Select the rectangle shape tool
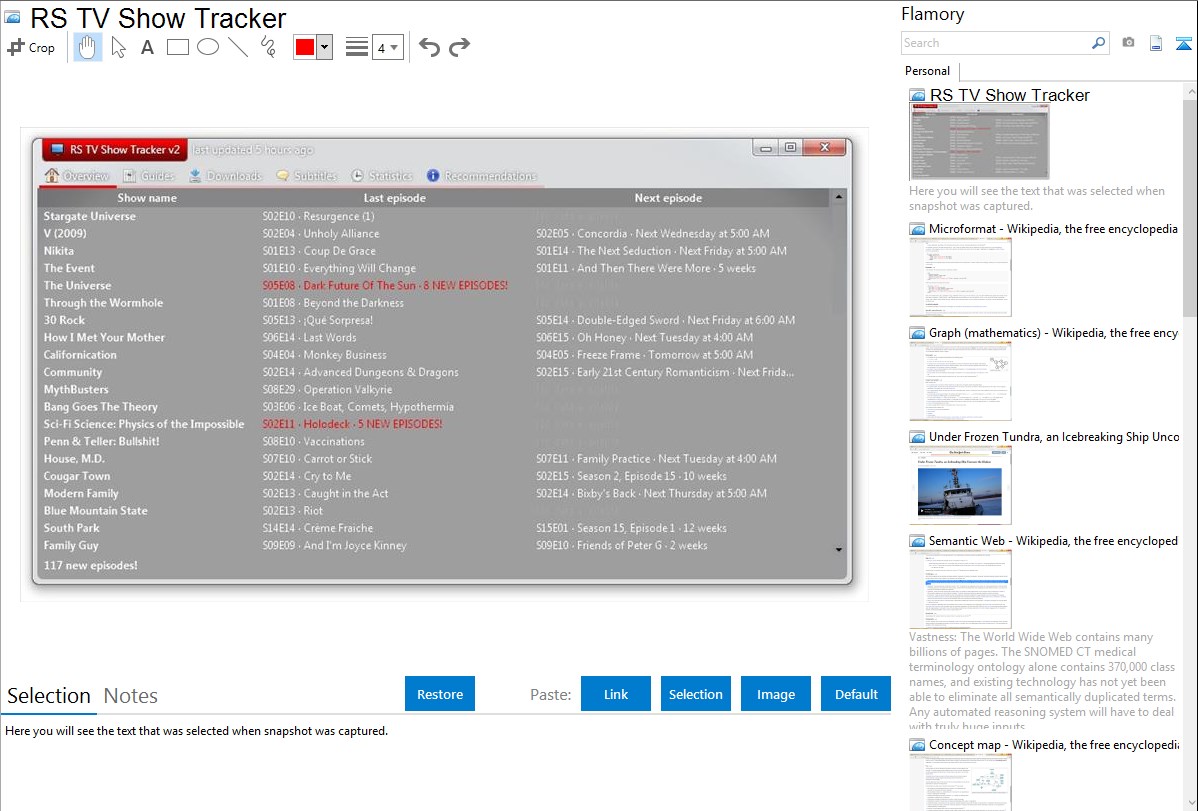 click(x=177, y=47)
